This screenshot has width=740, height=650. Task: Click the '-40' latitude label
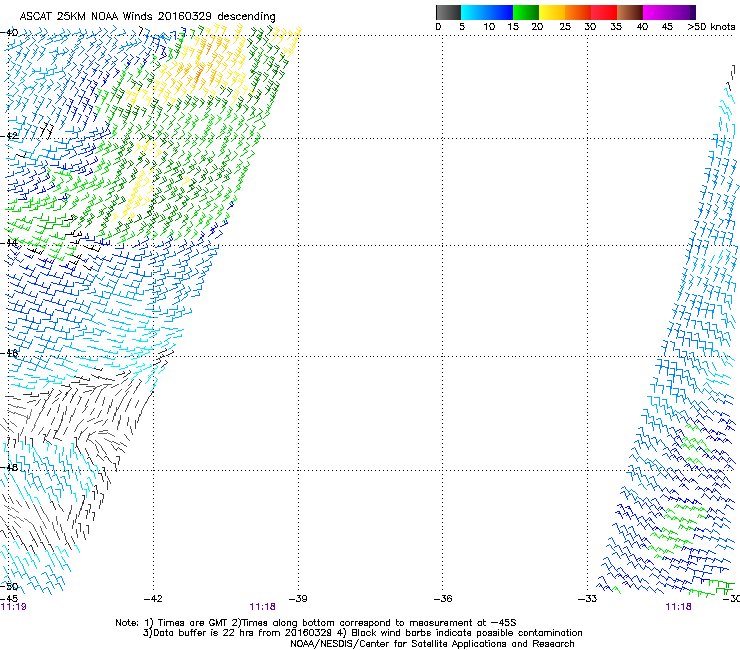pyautogui.click(x=9, y=33)
